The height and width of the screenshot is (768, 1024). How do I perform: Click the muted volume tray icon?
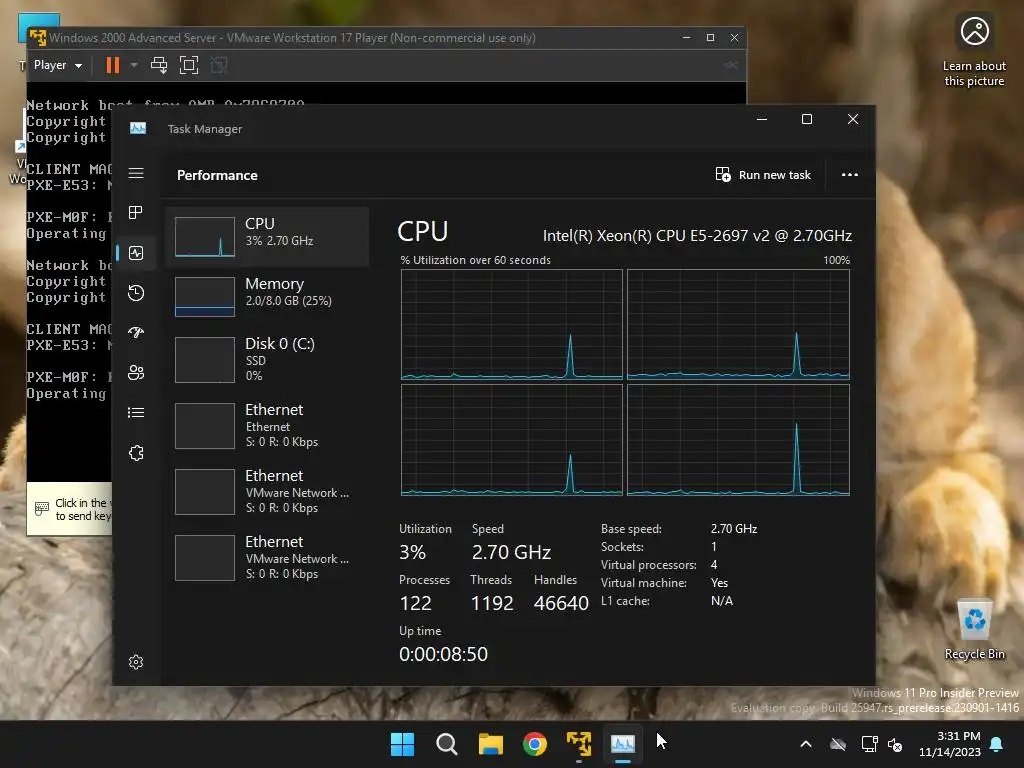point(895,744)
